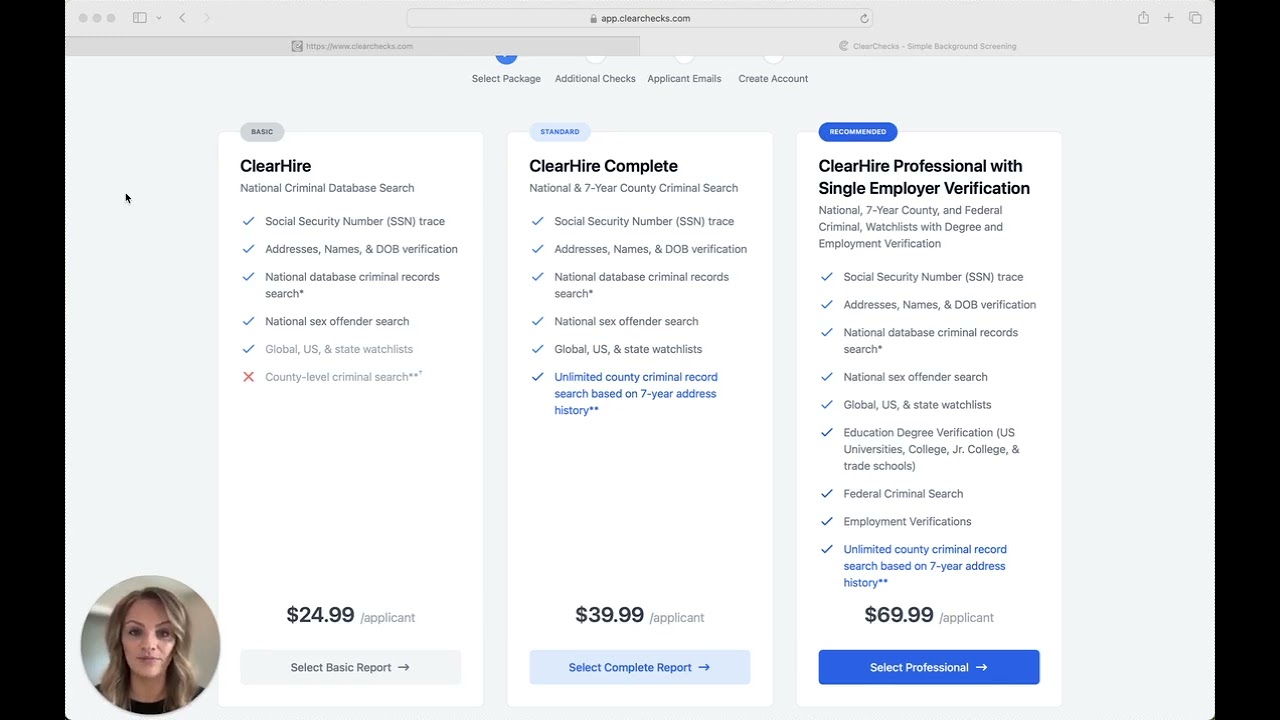1280x720 pixels.
Task: Click the ClearHire plan title
Action: 275,166
